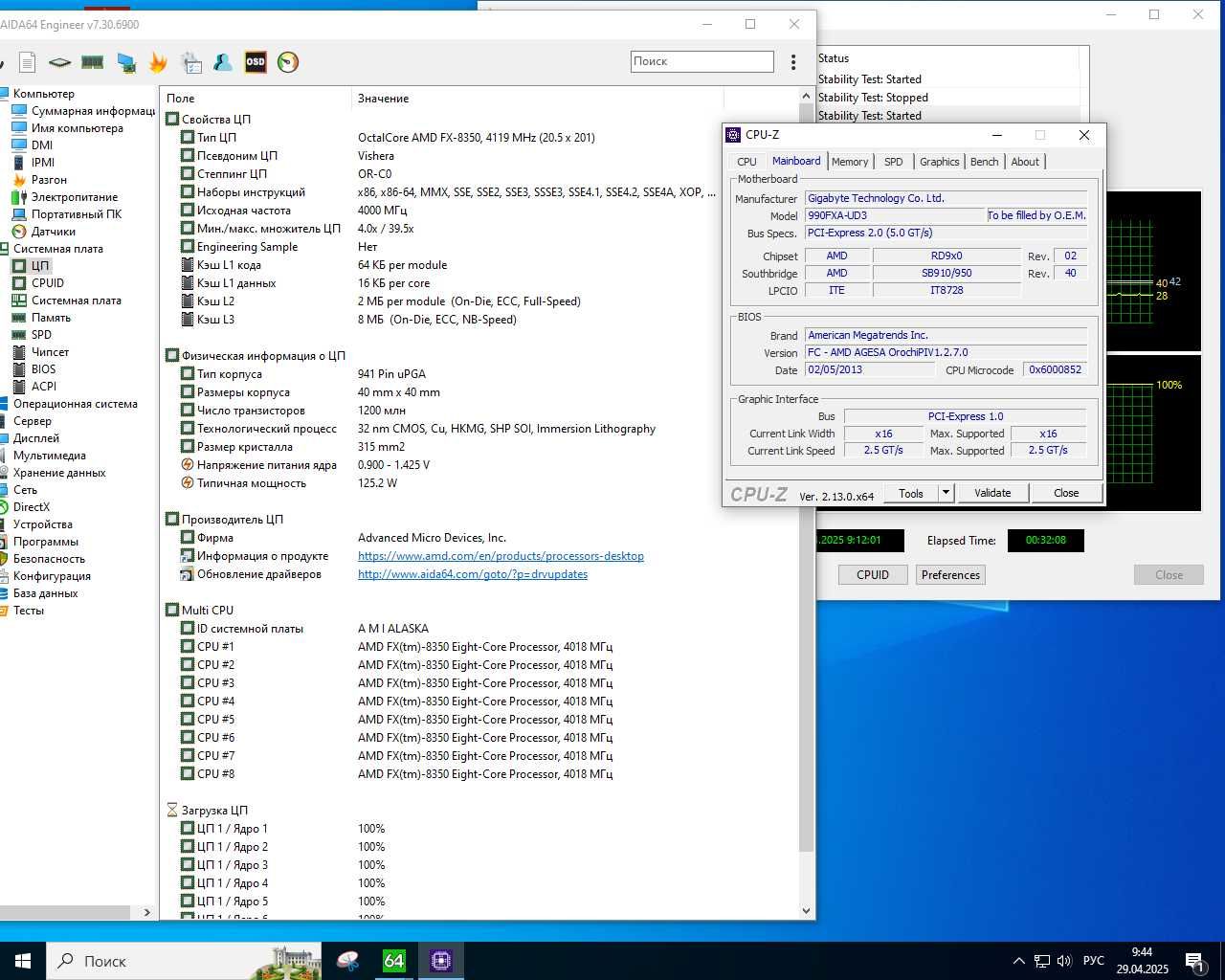The image size is (1225, 980).
Task: Show hidden tray icons chevron
Action: click(1018, 961)
